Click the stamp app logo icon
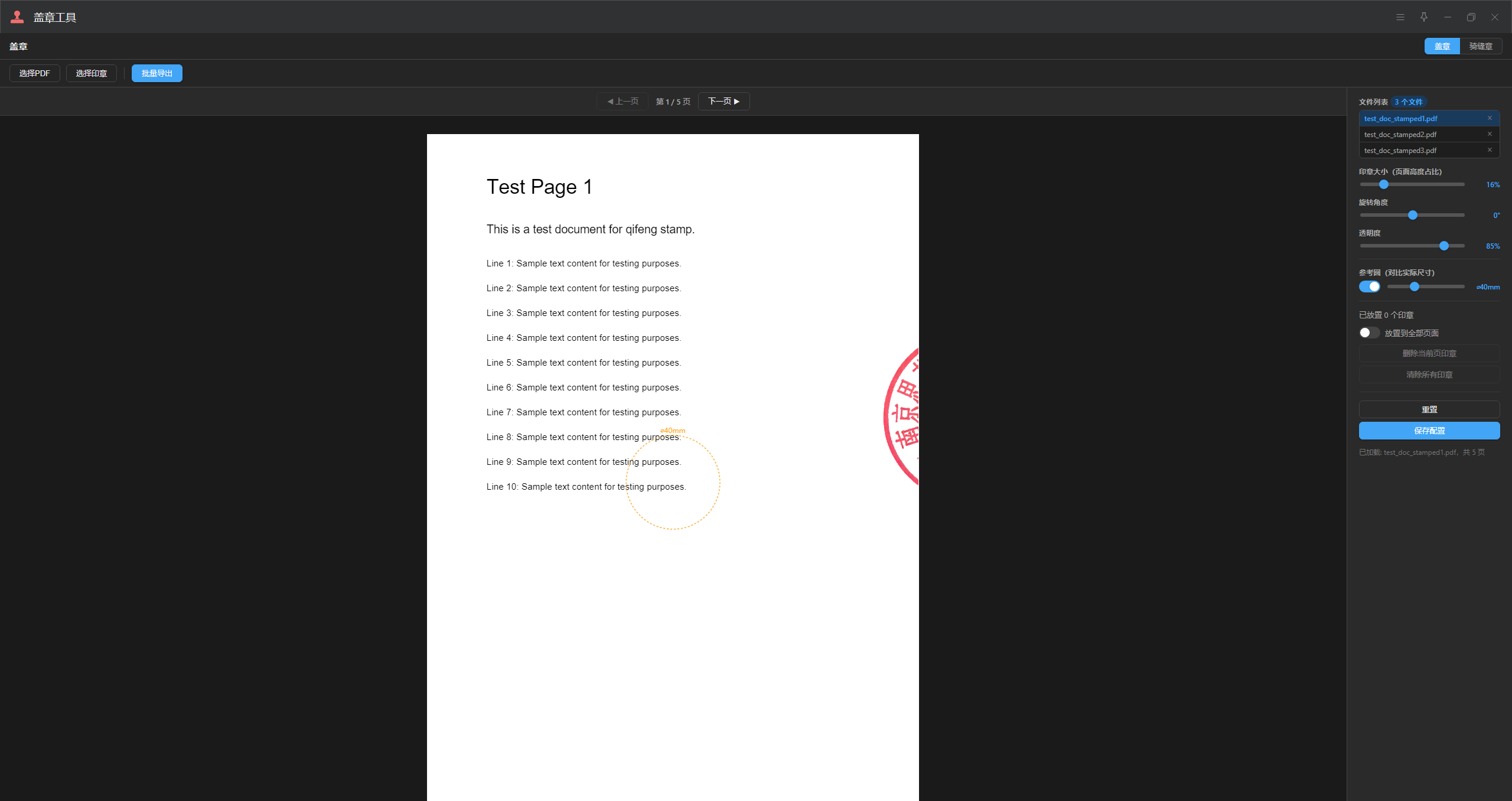 17,17
